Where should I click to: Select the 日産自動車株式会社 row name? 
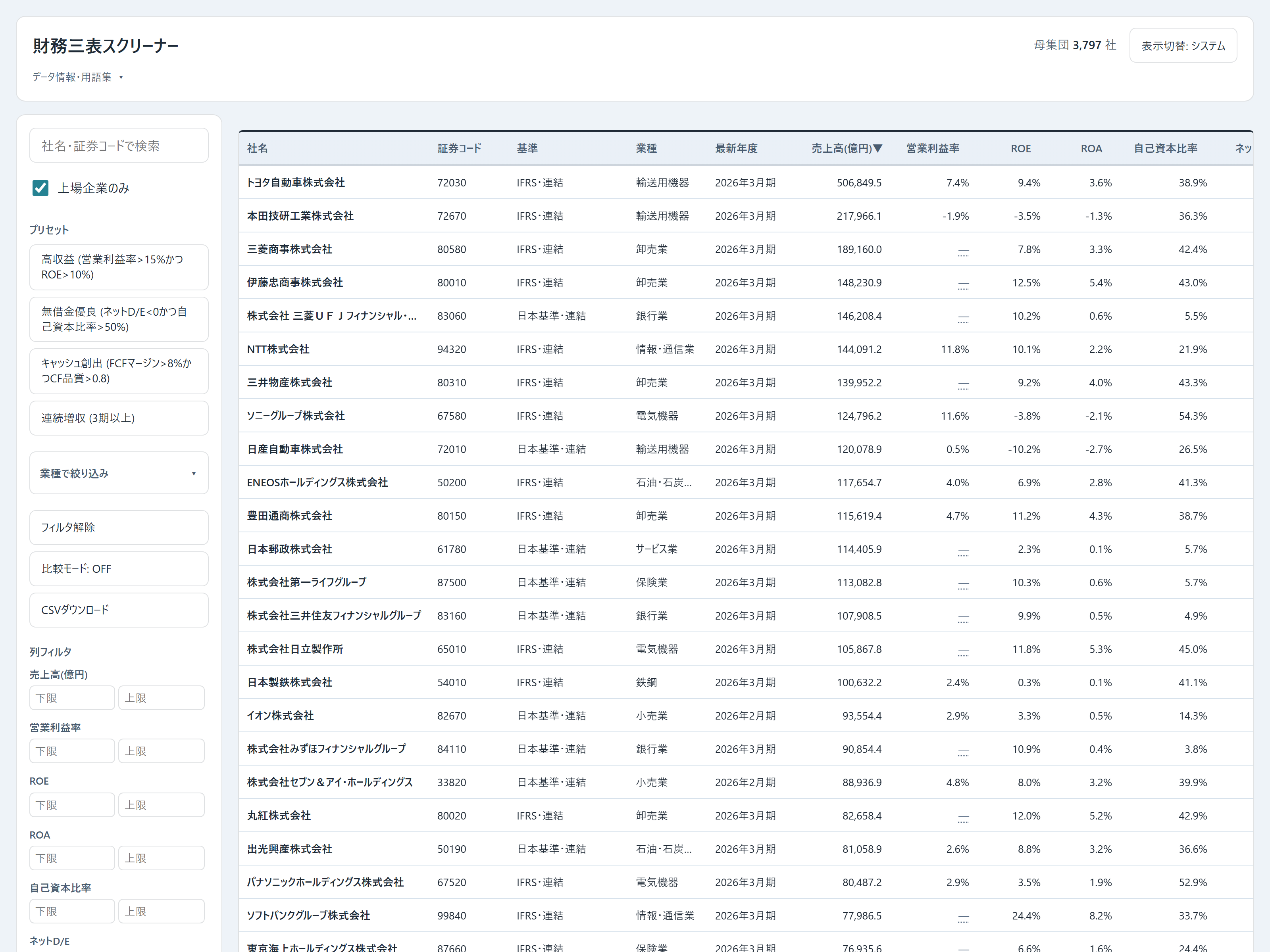[295, 449]
